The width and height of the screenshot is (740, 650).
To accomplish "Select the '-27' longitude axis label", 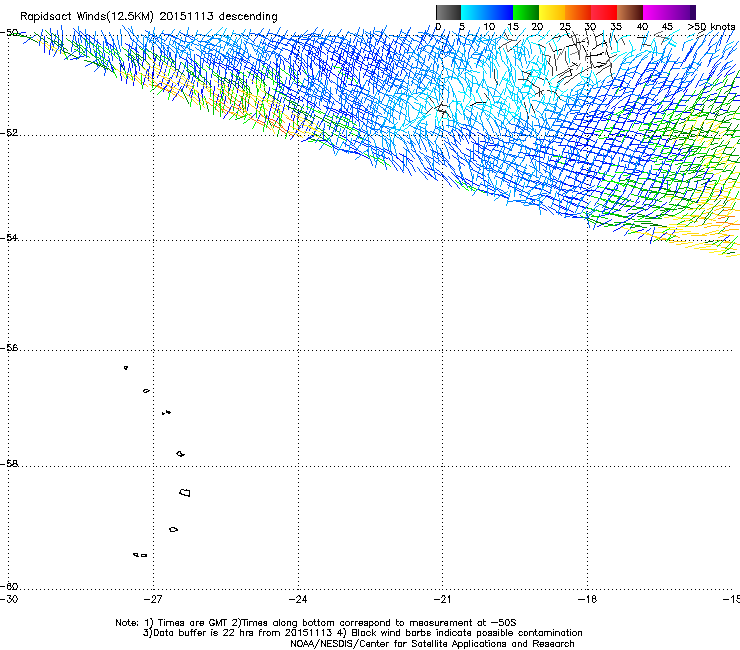I will [x=153, y=599].
